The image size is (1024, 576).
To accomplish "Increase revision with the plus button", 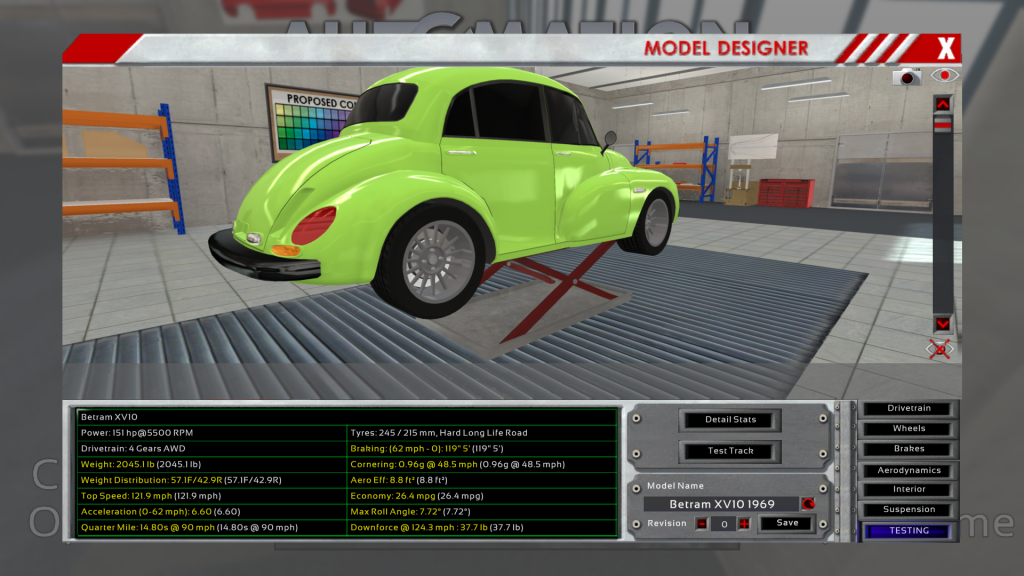I will (743, 523).
